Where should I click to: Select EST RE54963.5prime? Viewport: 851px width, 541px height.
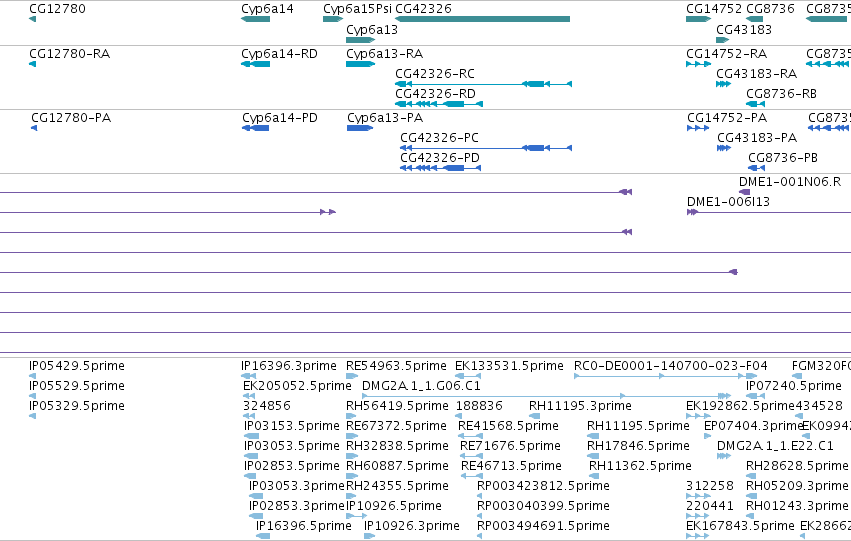(x=352, y=375)
